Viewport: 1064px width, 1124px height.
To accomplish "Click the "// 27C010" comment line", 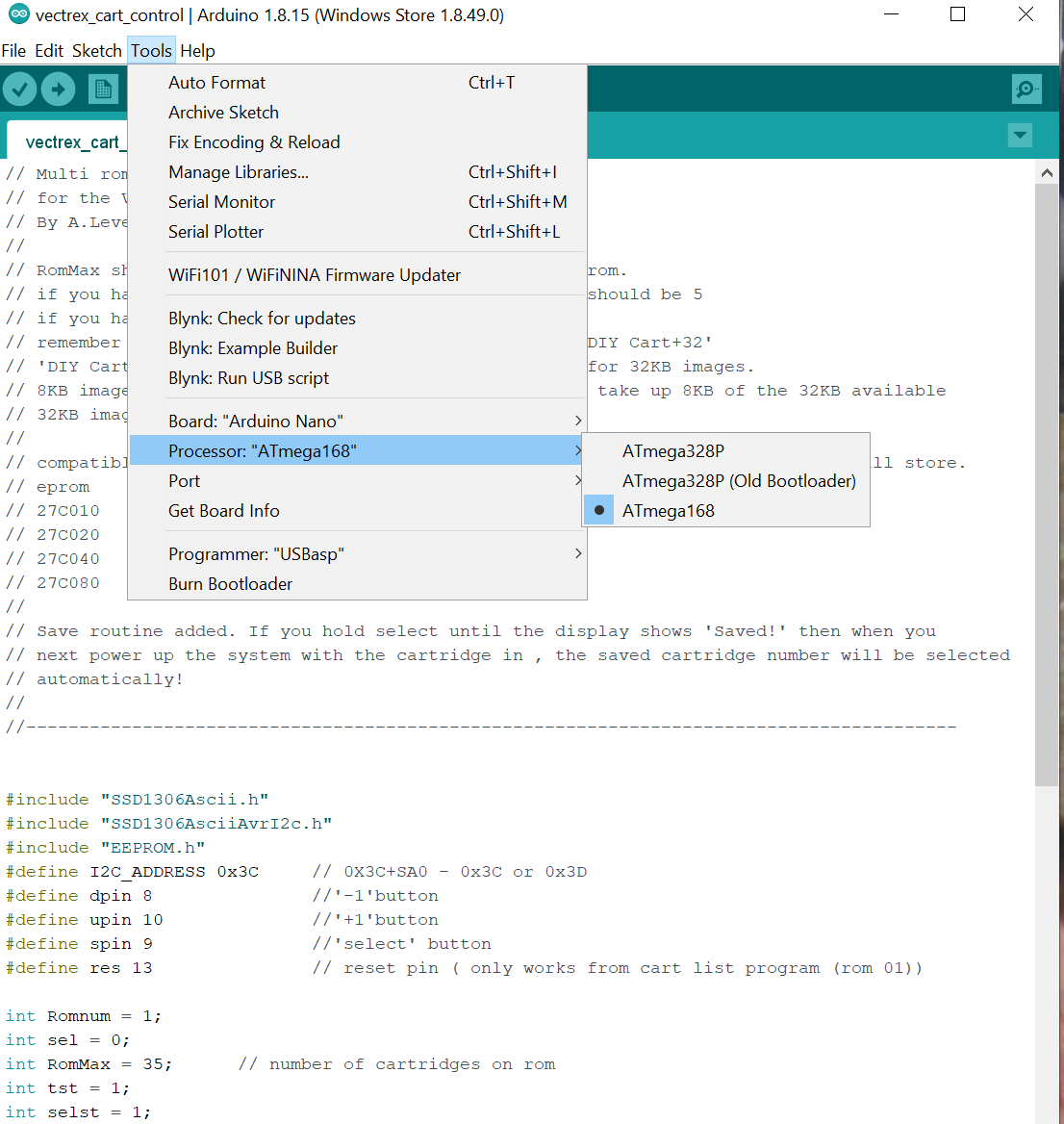I will click(x=52, y=510).
